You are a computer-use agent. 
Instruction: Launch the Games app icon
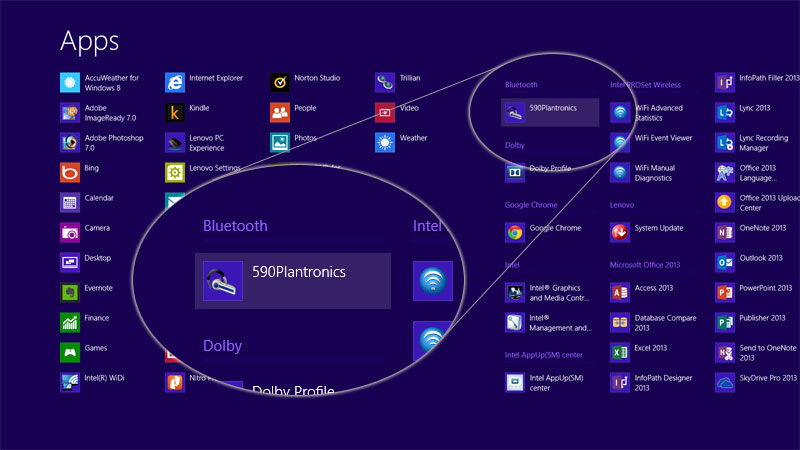(x=70, y=353)
